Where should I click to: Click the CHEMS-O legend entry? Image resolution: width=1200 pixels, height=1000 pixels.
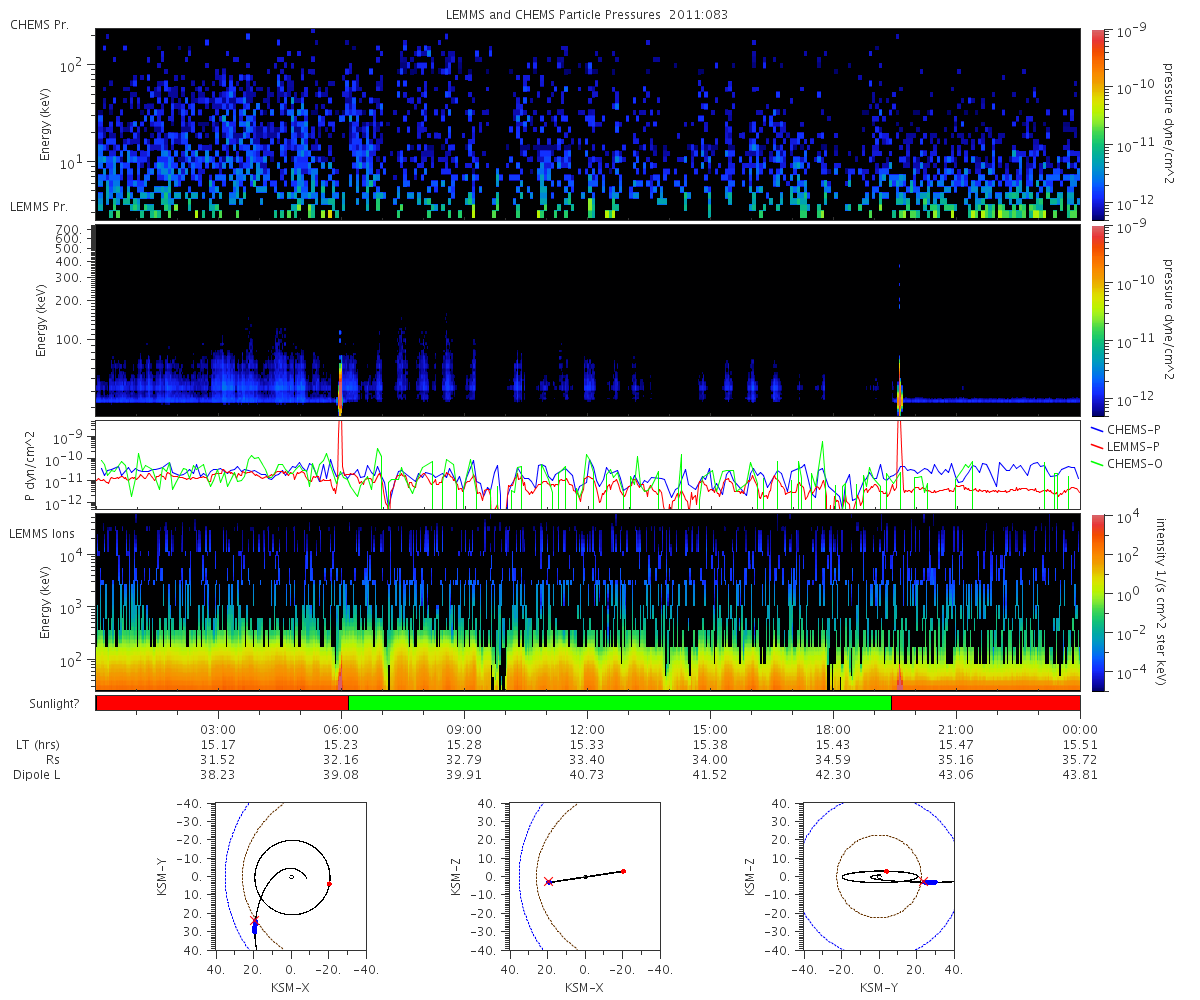[x=1128, y=462]
